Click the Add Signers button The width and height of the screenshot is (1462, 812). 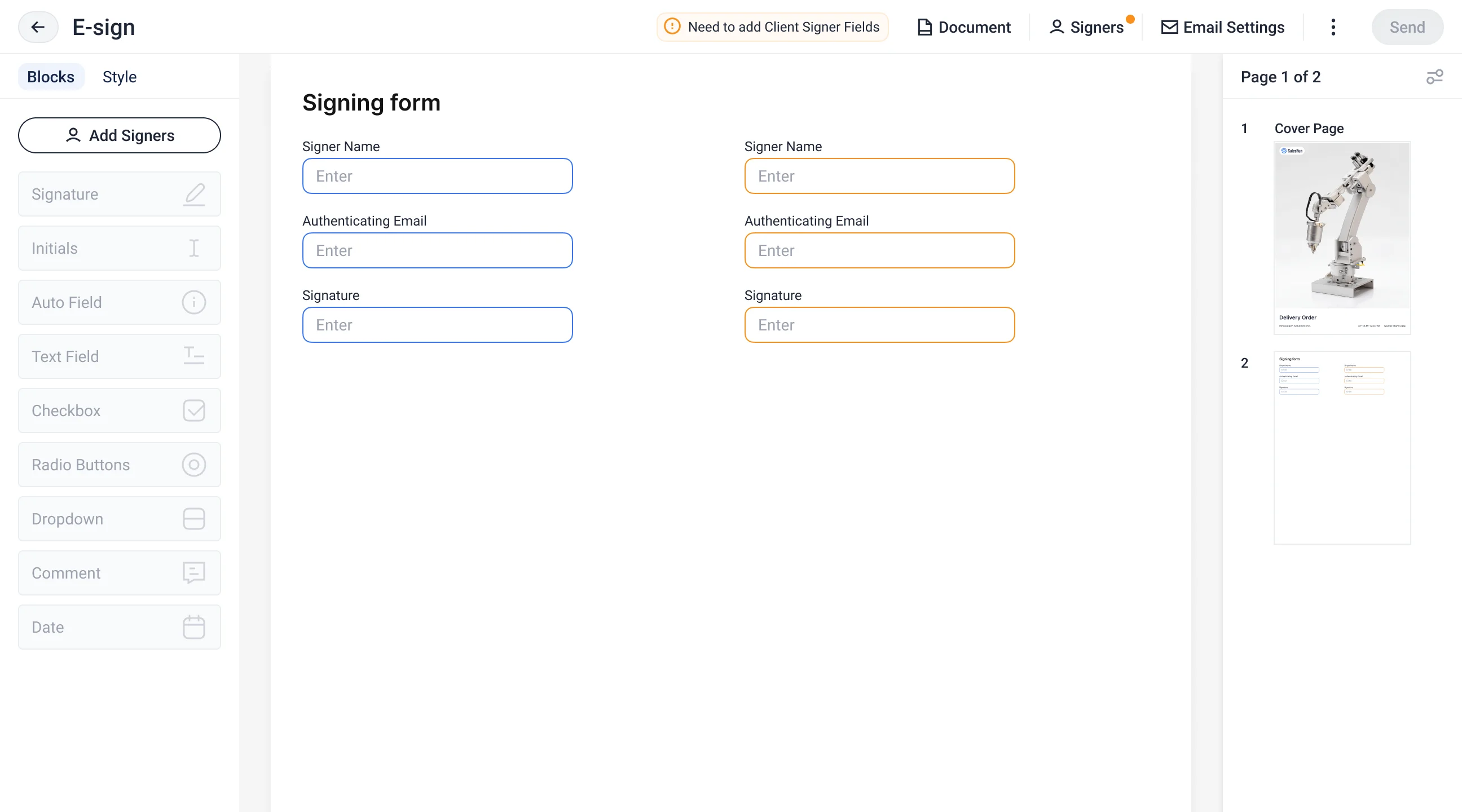[119, 135]
